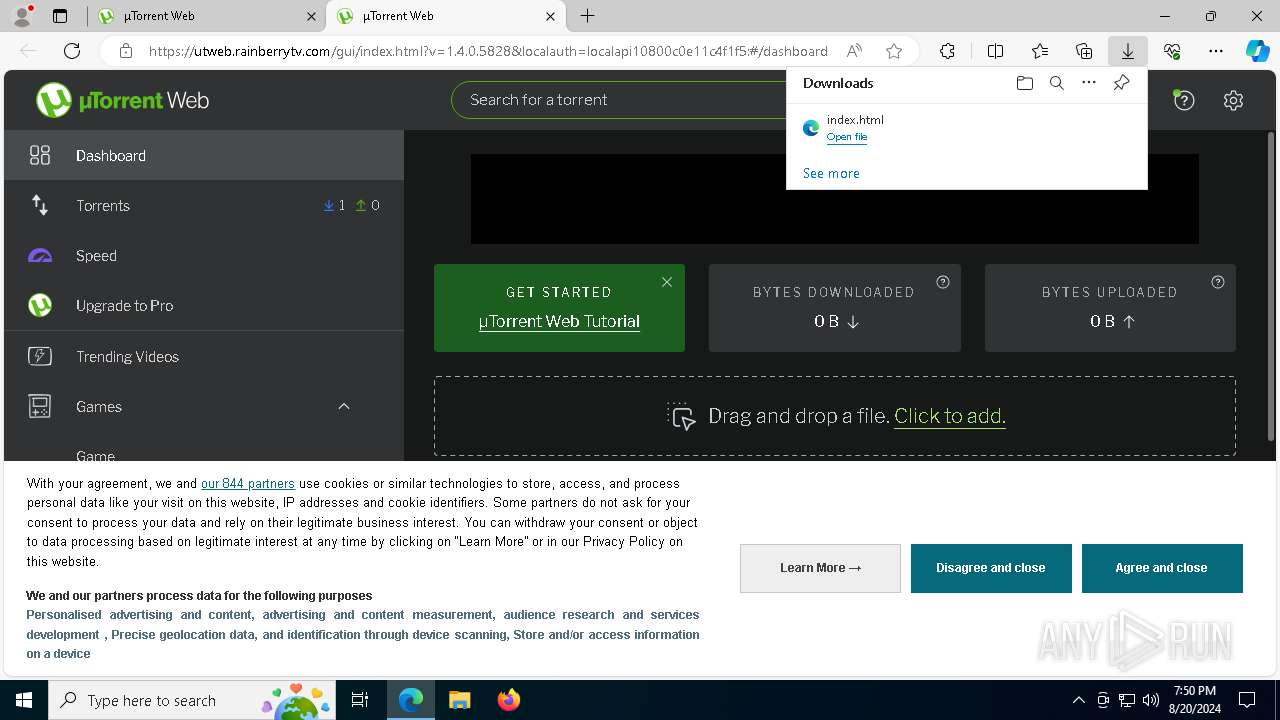This screenshot has width=1280, height=720.
Task: Toggle Read aloud in address bar
Action: tap(854, 51)
